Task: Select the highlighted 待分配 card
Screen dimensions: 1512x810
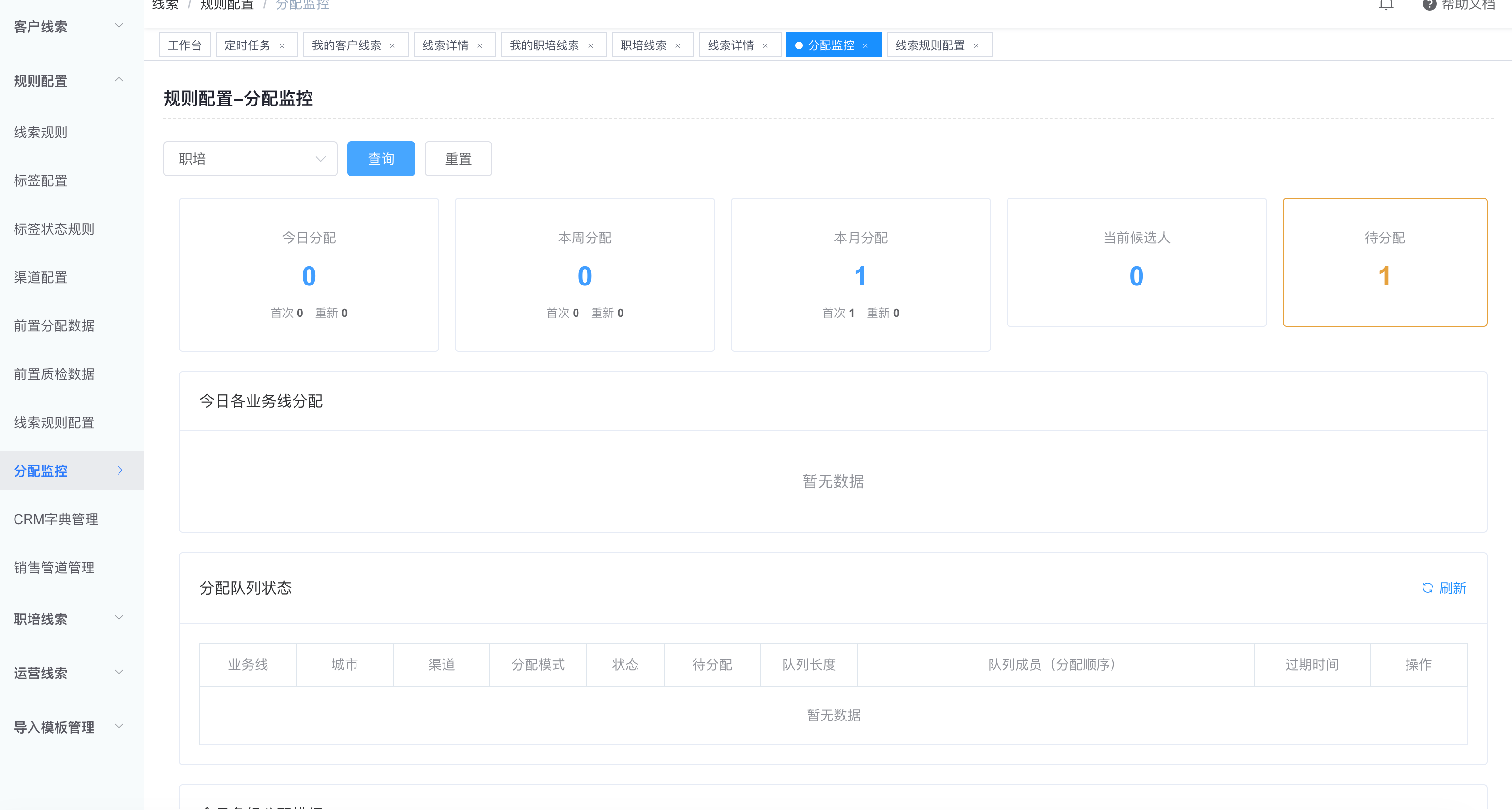Action: (1385, 262)
